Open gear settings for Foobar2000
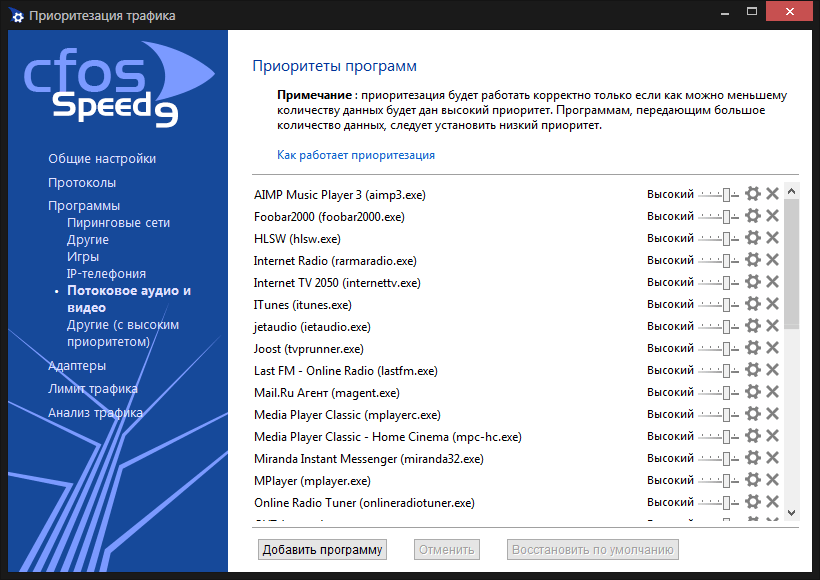 [753, 216]
